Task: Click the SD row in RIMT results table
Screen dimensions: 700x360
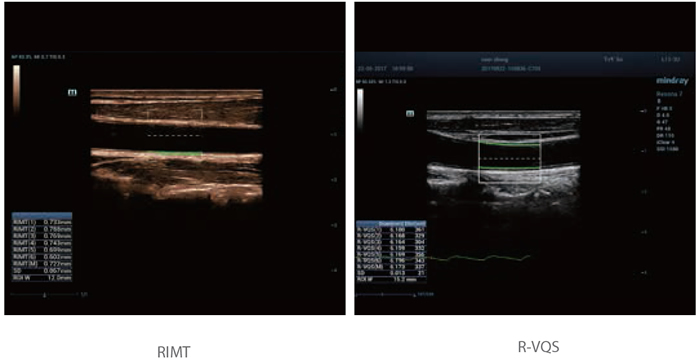Action: [x=42, y=271]
